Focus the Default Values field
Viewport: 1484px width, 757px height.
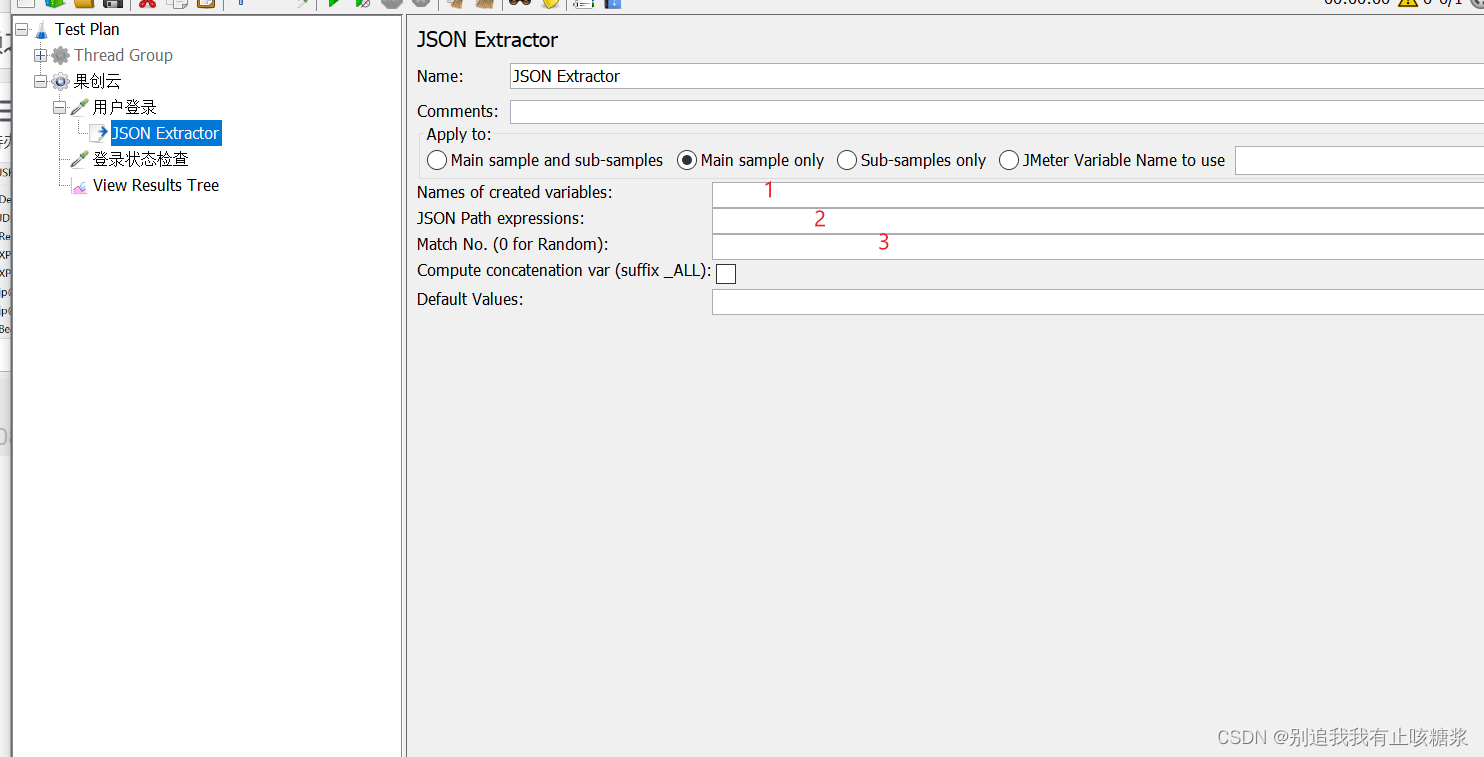click(x=1098, y=302)
